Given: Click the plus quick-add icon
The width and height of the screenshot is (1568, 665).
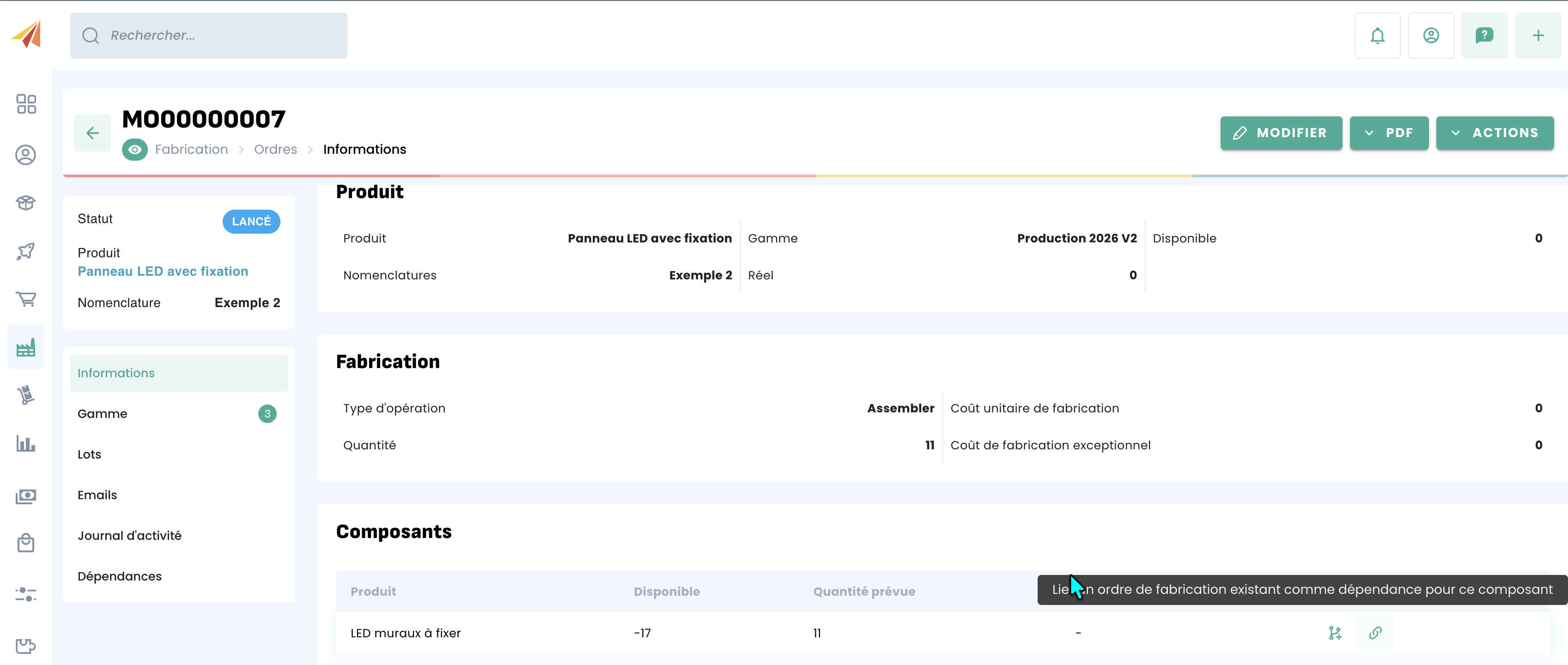Looking at the screenshot, I should (1538, 35).
